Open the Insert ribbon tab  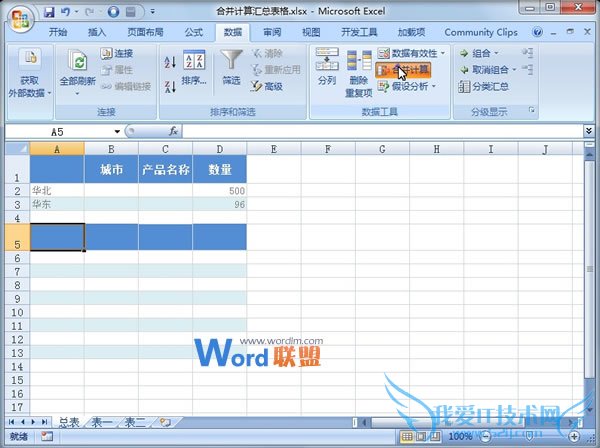pos(97,32)
